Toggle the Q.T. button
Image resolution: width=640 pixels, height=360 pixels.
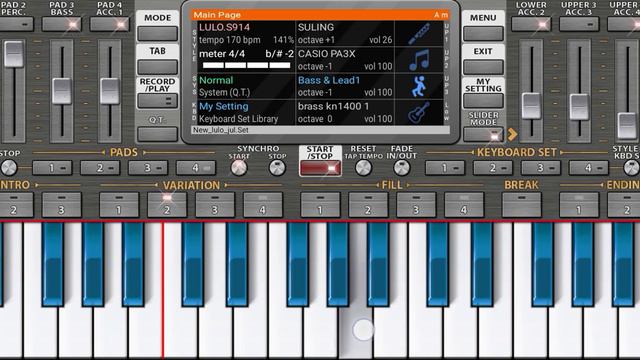point(158,134)
